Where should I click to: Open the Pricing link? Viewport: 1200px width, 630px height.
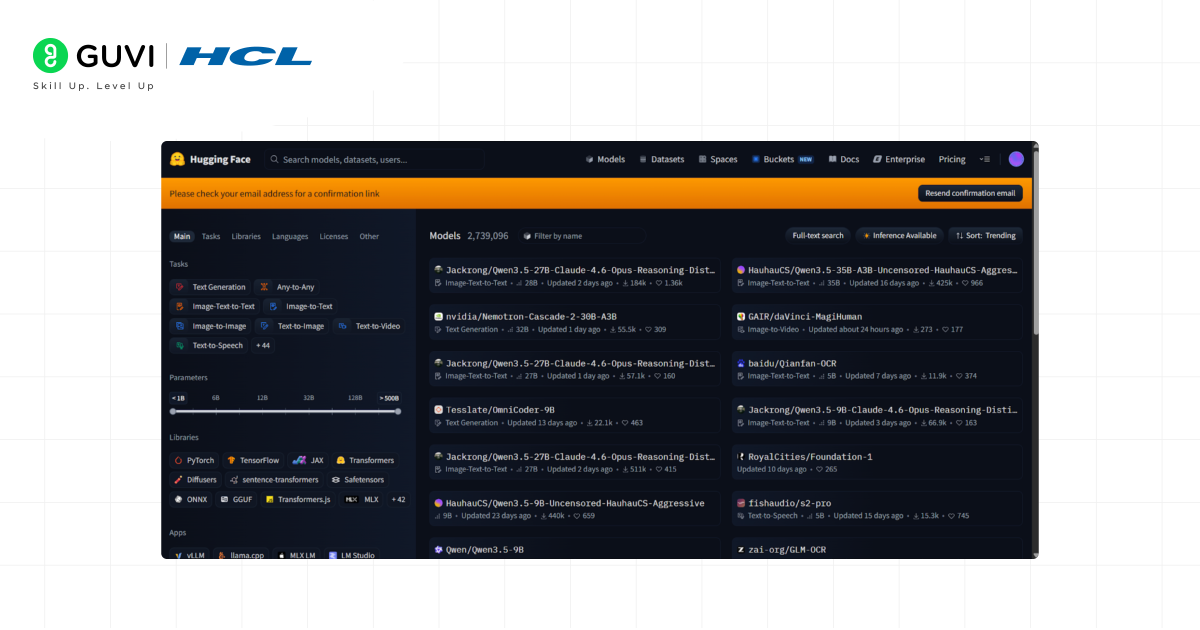click(952, 159)
